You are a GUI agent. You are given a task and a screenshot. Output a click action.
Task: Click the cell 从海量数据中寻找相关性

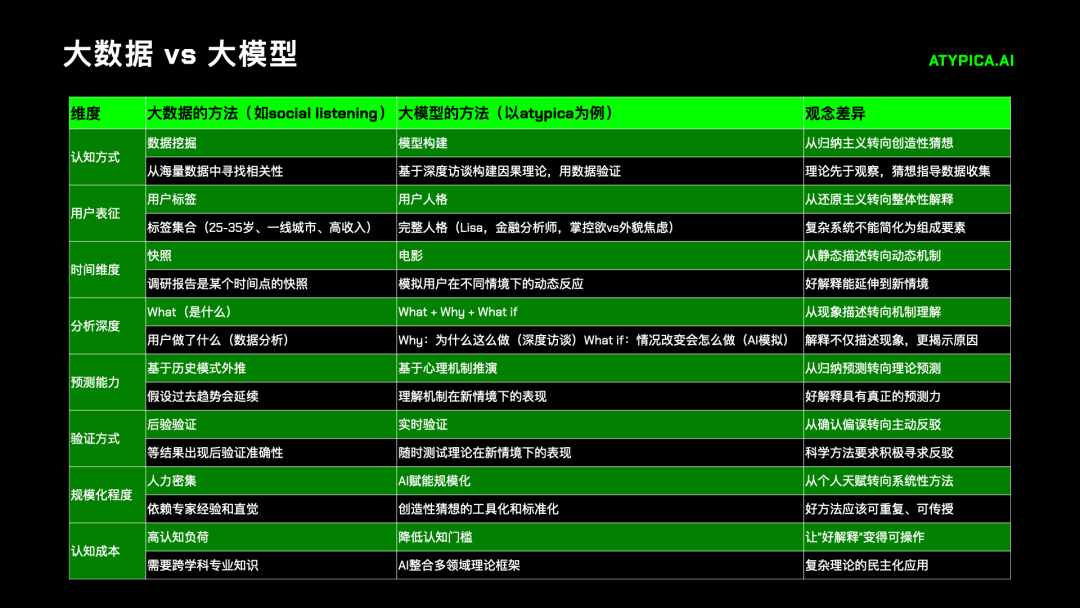click(271, 171)
